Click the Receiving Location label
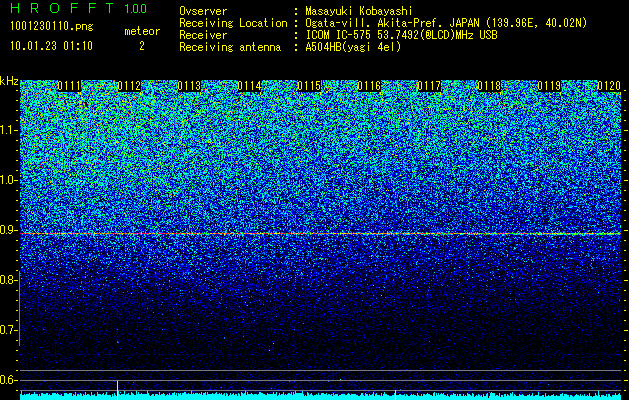The width and height of the screenshot is (629, 400). tap(233, 23)
